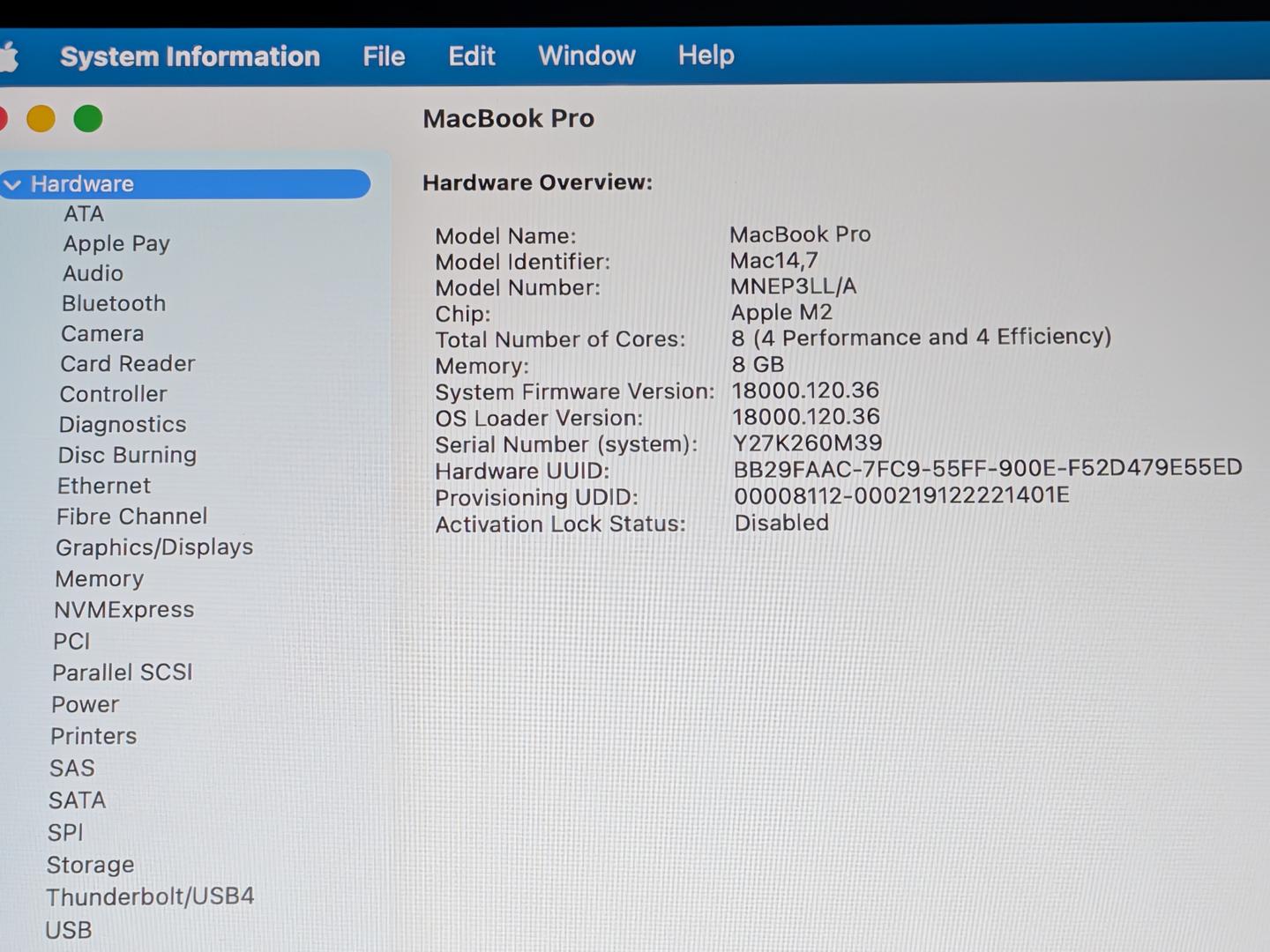The image size is (1270, 952).
Task: Click the Model Identifier label
Action: click(522, 262)
